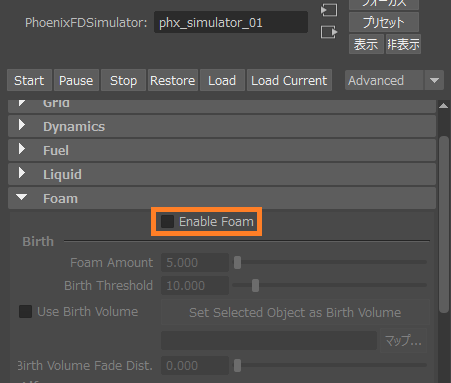The height and width of the screenshot is (383, 451).
Task: Click the プリセット presets button
Action: [x=384, y=22]
